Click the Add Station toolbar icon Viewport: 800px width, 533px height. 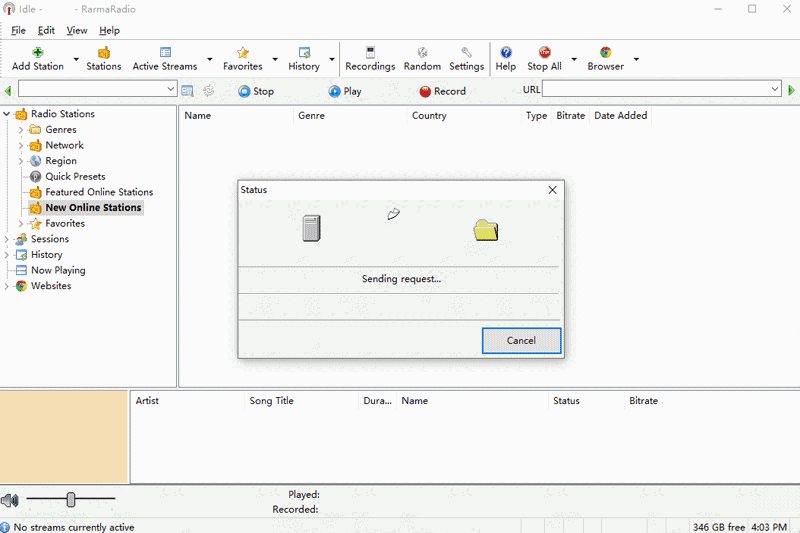click(37, 53)
